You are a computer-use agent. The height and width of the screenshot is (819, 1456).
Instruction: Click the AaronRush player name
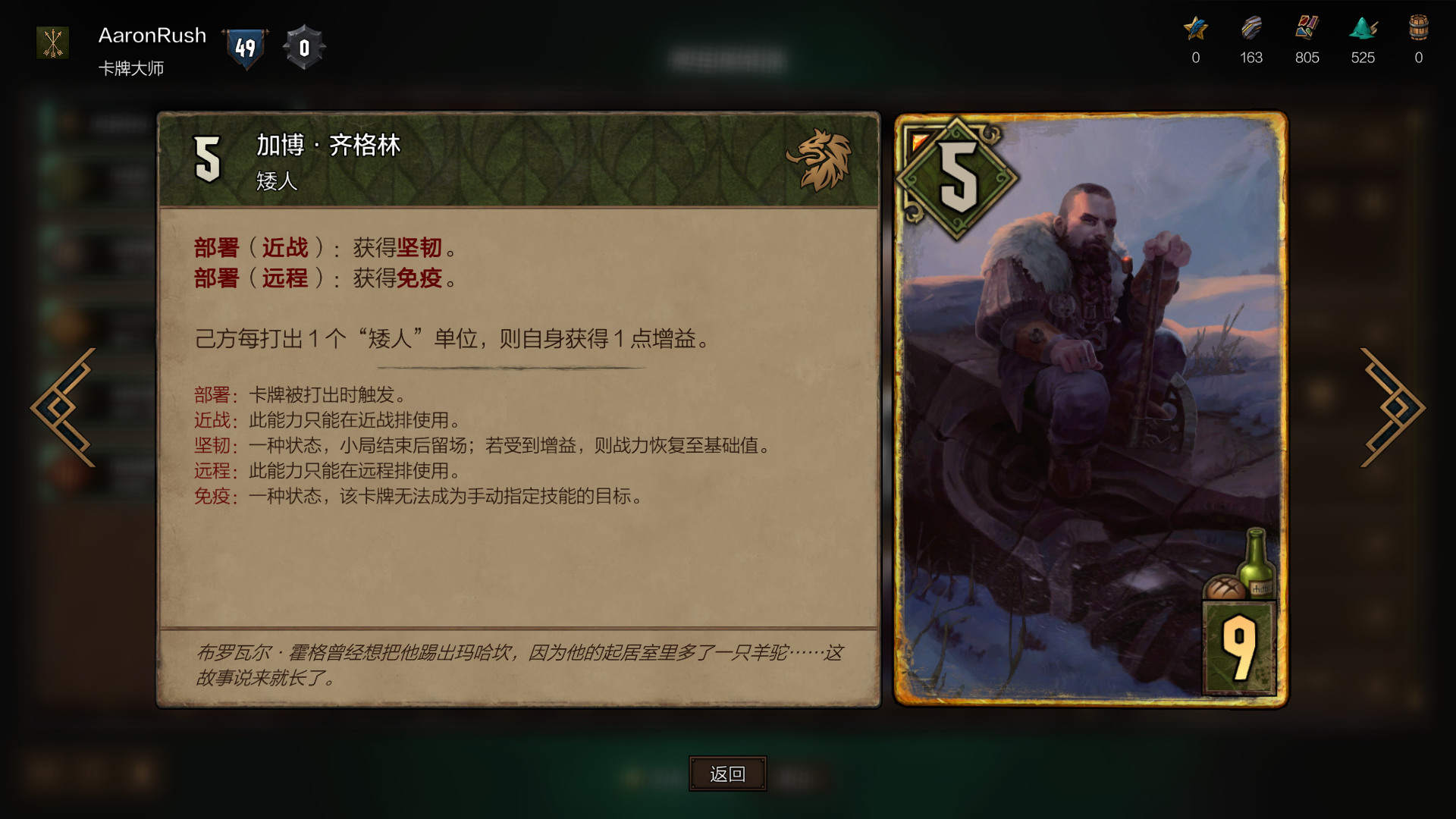152,36
